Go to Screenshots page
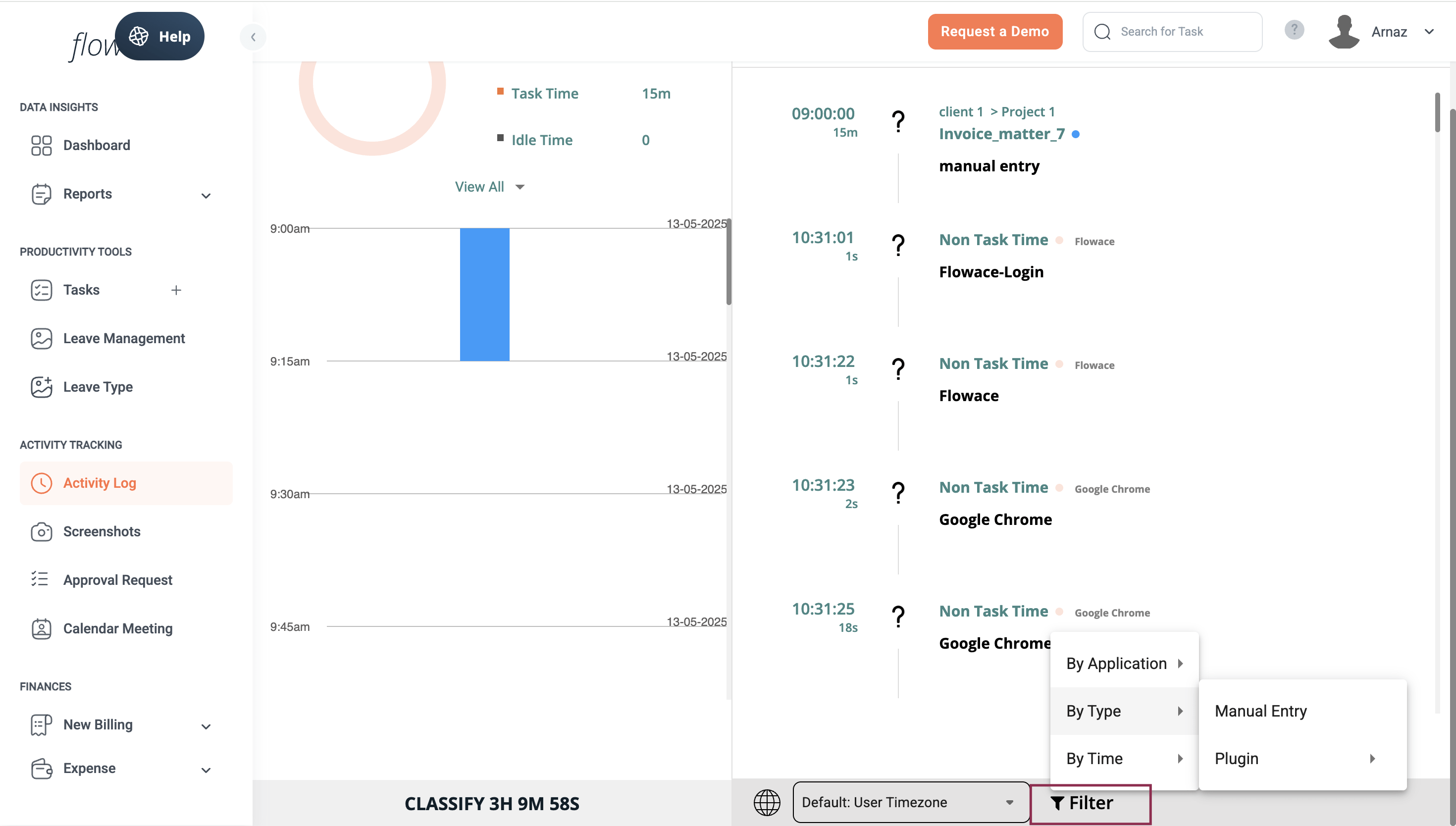Viewport: 1456px width, 826px height. pos(102,531)
